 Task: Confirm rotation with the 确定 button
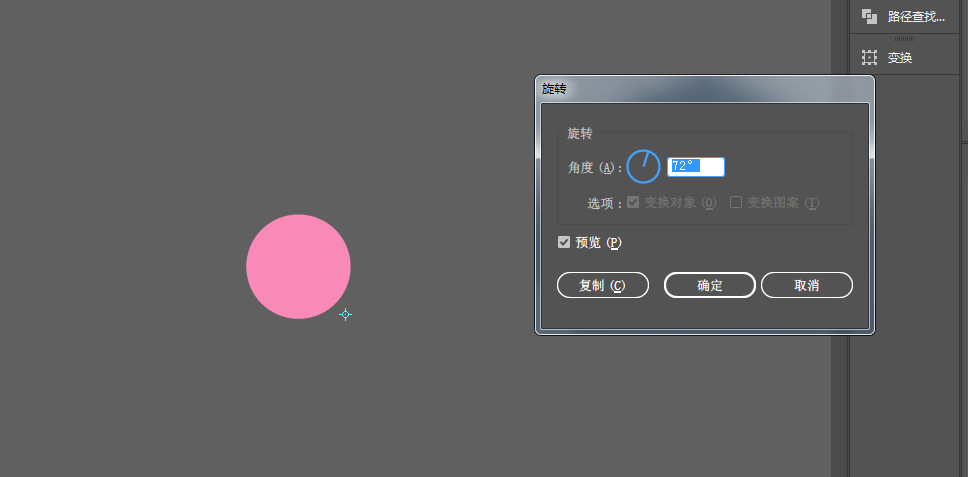[709, 285]
